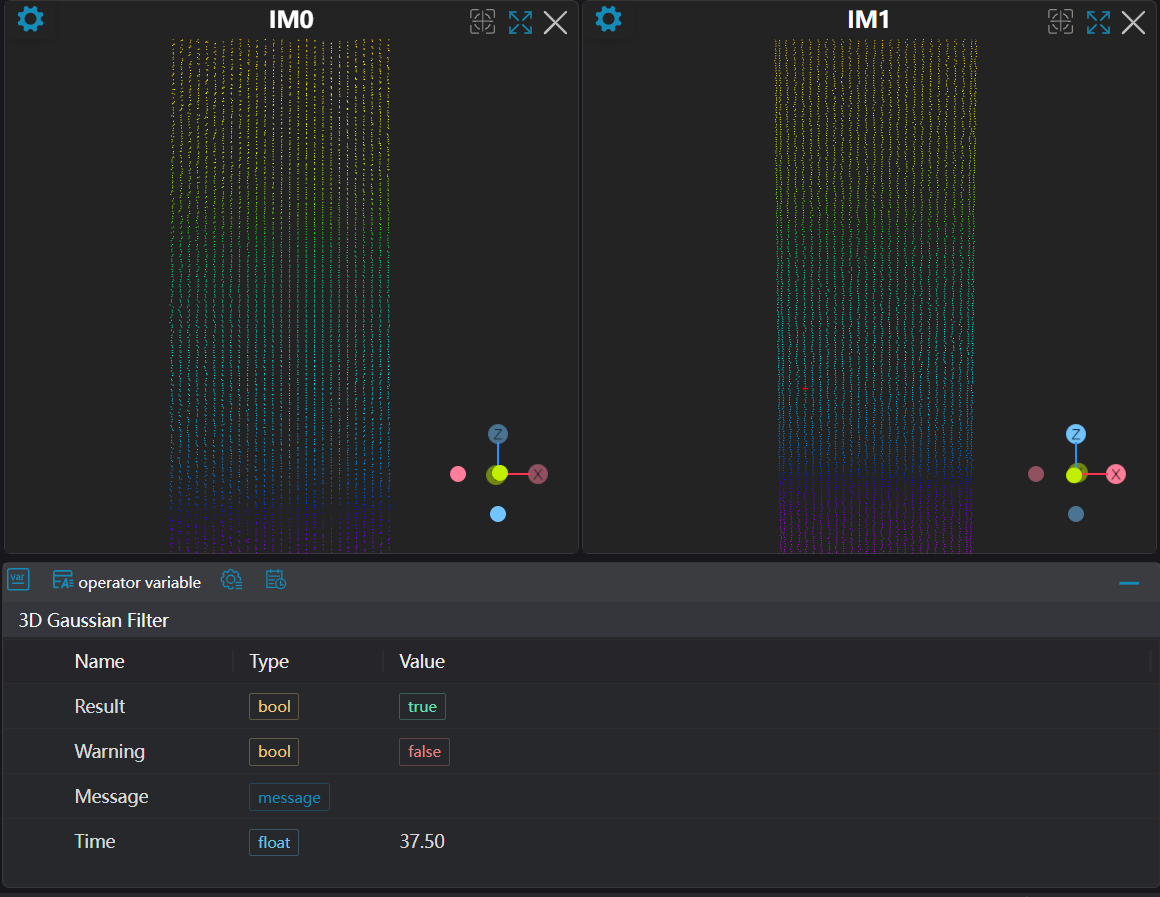Click Z axis handle in IM0 gizmo
Image resolution: width=1160 pixels, height=897 pixels.
click(498, 434)
